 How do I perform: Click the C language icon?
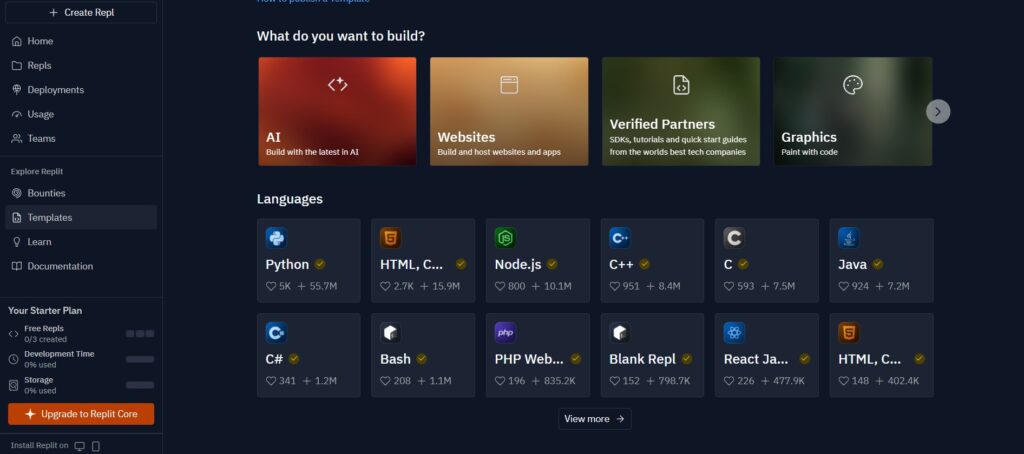734,238
